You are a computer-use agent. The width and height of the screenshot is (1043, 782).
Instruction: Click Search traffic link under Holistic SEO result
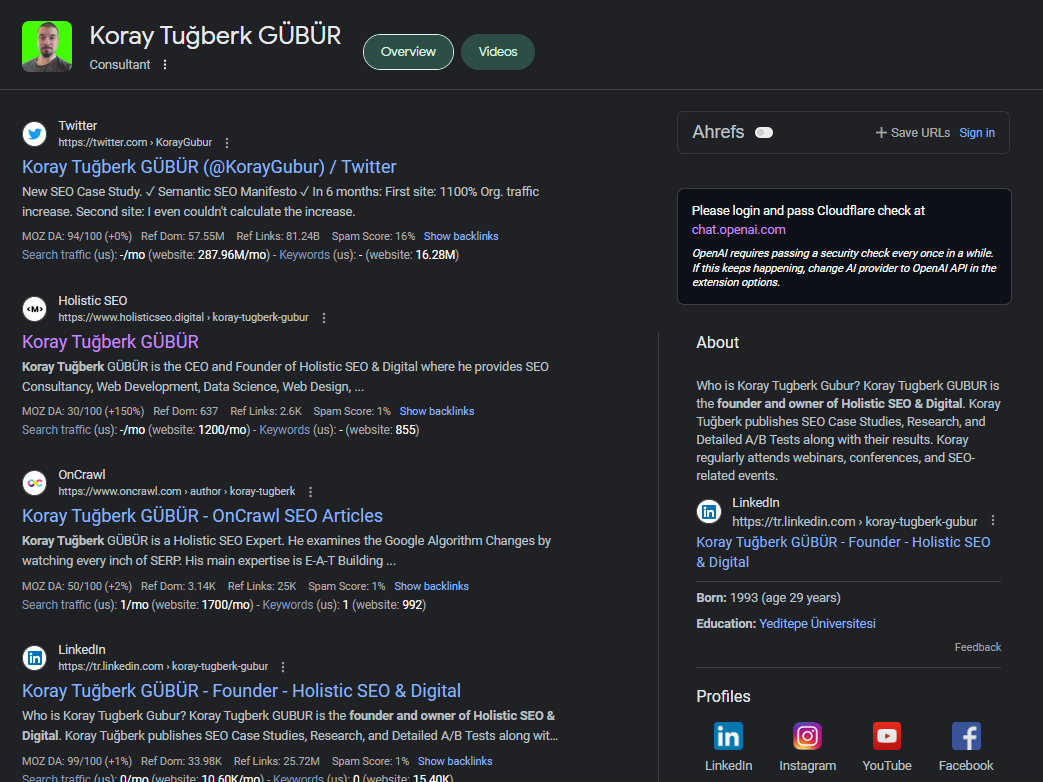coord(57,430)
